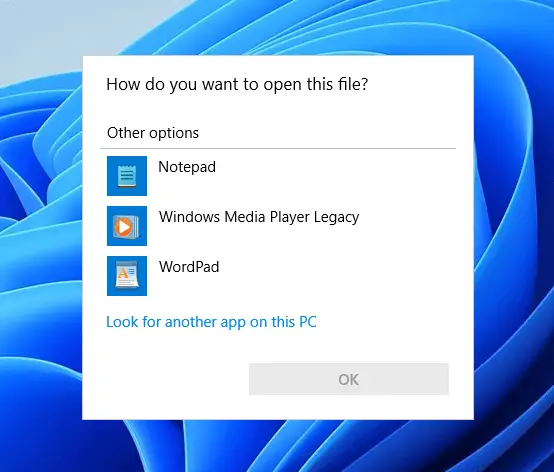Select the Notepad app icon
The image size is (554, 472).
coord(127,176)
